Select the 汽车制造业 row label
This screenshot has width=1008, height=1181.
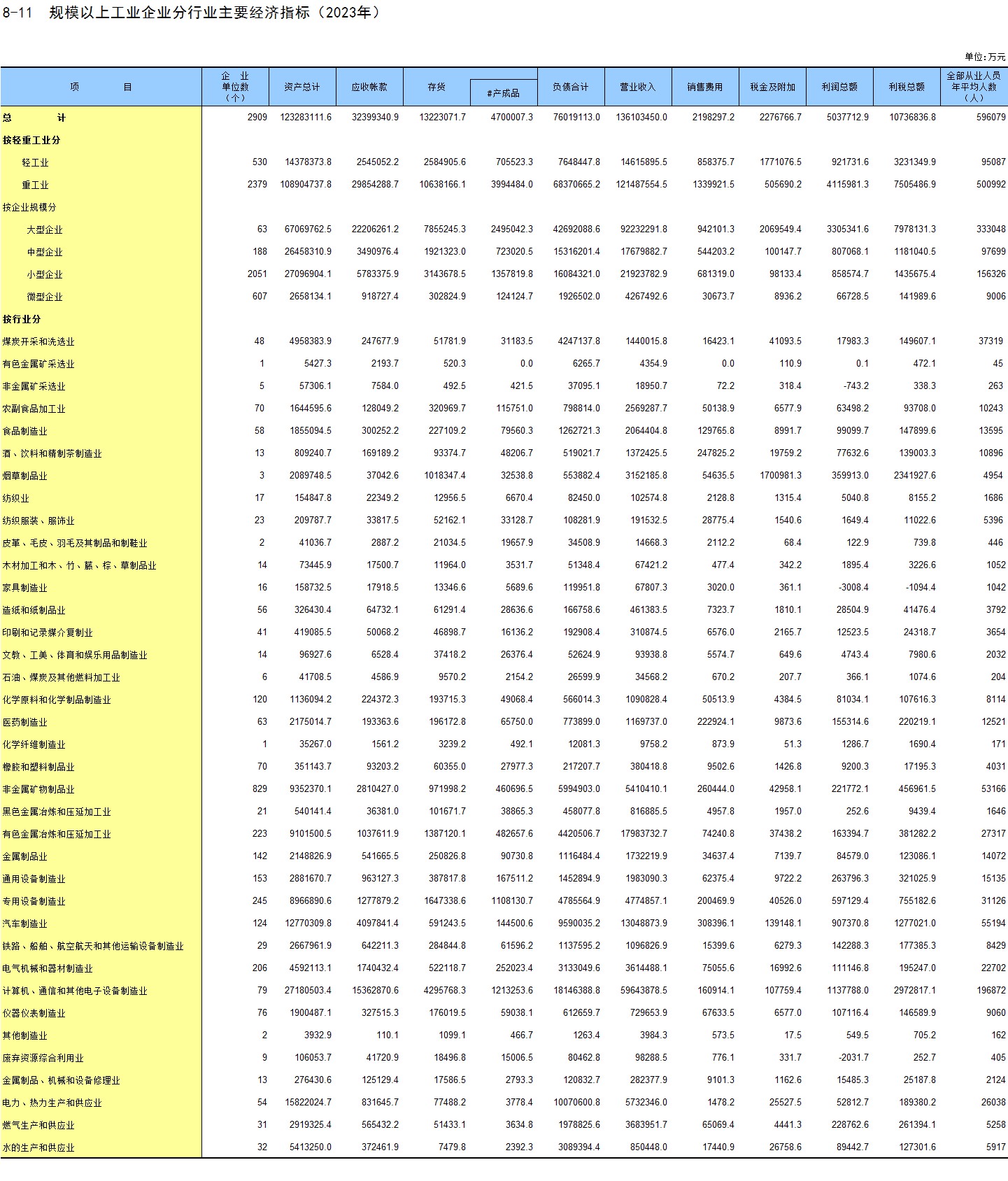tap(25, 924)
